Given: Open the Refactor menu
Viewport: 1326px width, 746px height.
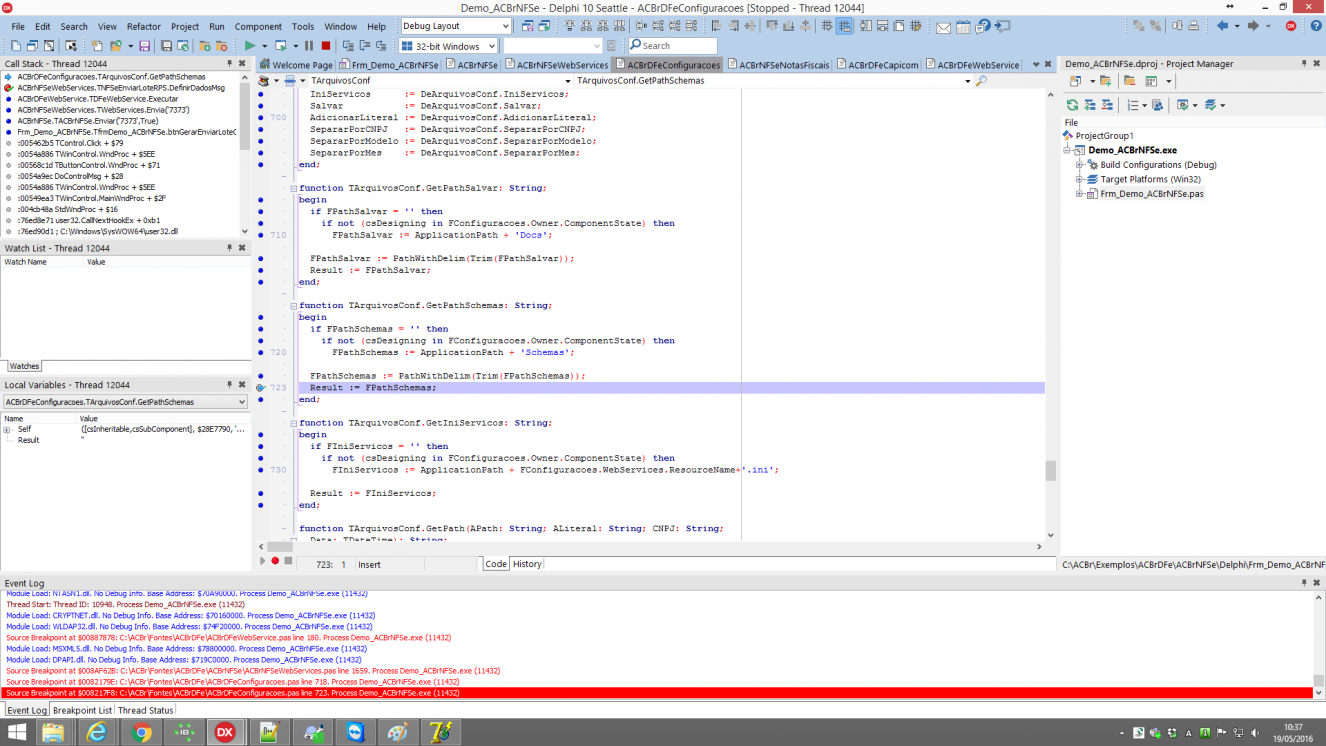Looking at the screenshot, I should [144, 26].
